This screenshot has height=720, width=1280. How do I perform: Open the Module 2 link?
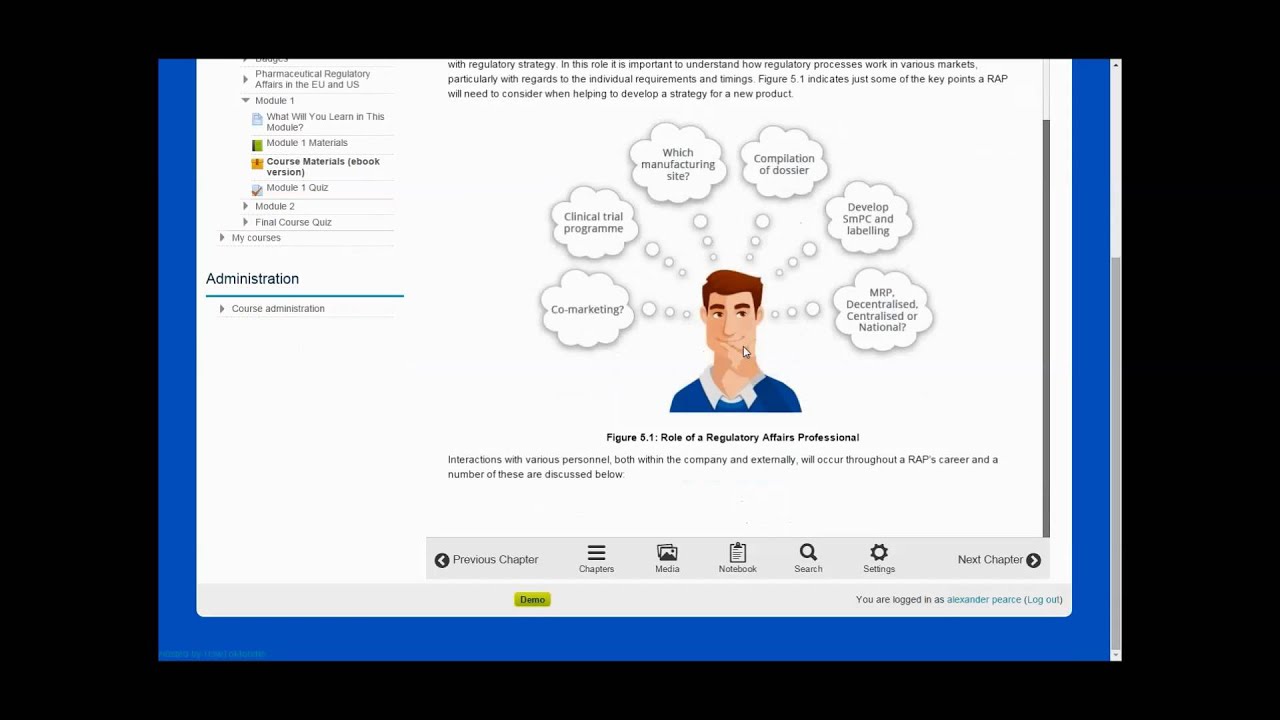click(274, 206)
